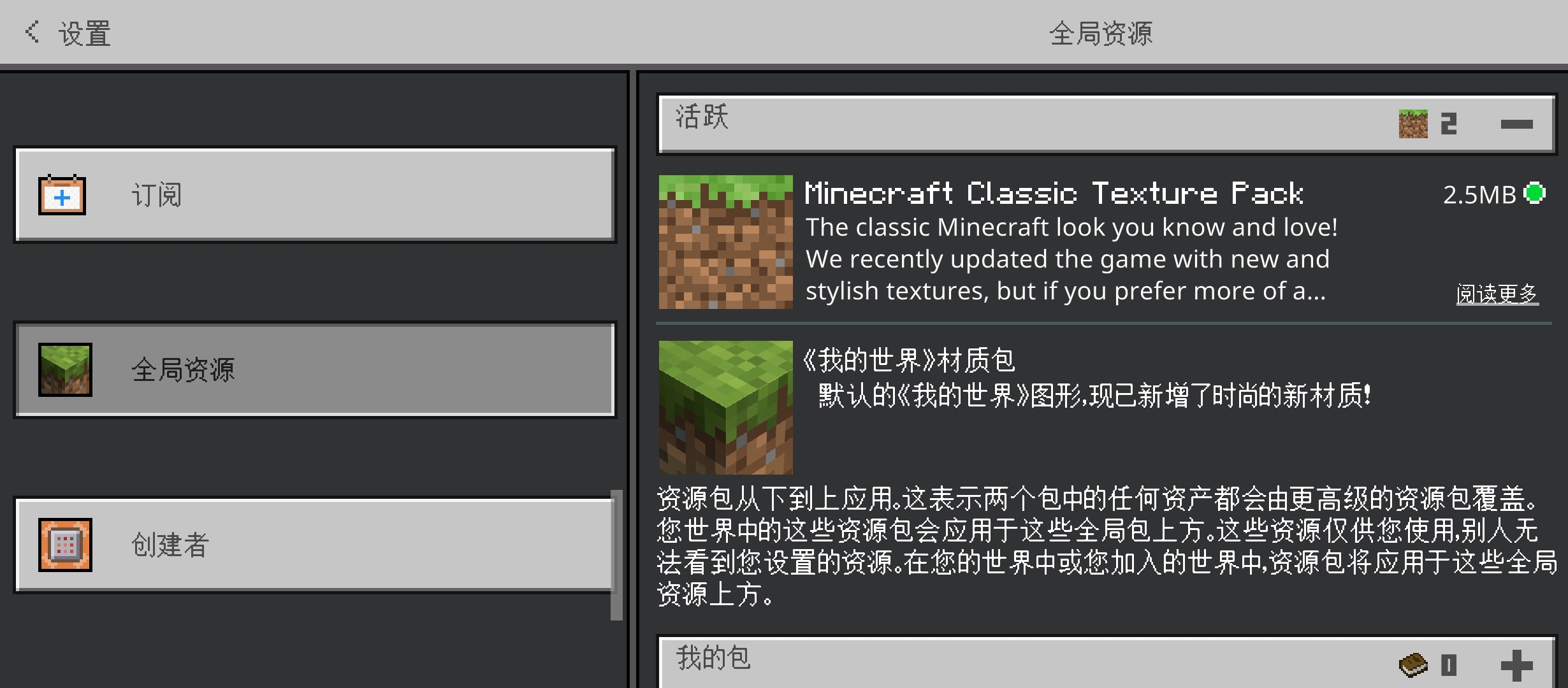Click the dirt block count icon in 活跃 header
This screenshot has width=1568, height=688.
1413,124
